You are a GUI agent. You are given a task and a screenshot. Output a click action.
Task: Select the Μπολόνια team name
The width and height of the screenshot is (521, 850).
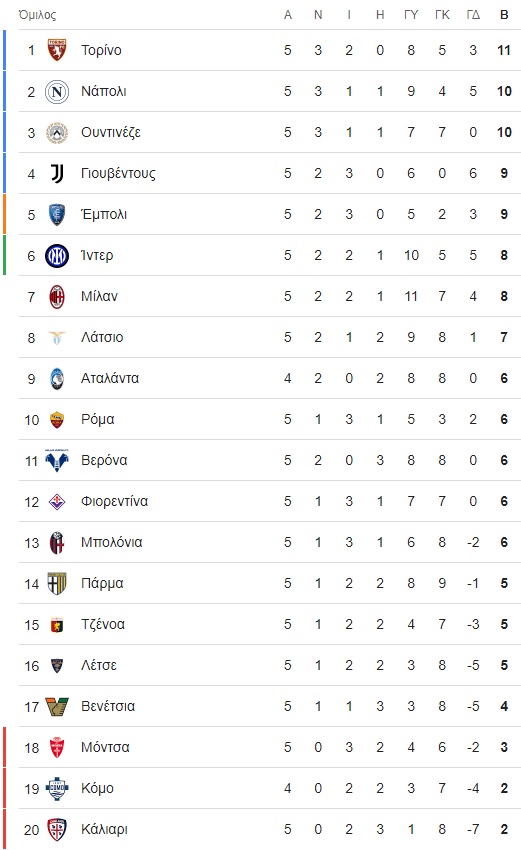(112, 542)
